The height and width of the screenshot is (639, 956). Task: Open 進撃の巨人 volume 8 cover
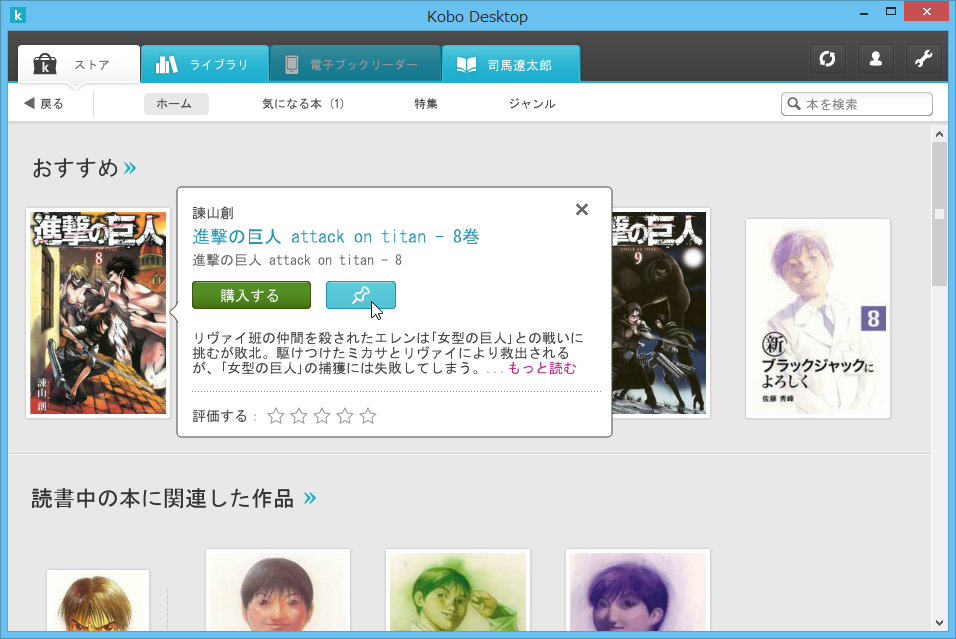click(98, 313)
